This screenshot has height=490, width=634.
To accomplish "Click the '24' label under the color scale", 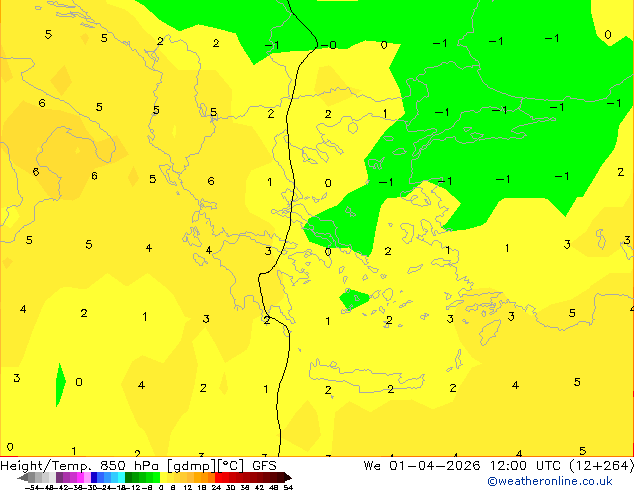I will click(216, 487).
